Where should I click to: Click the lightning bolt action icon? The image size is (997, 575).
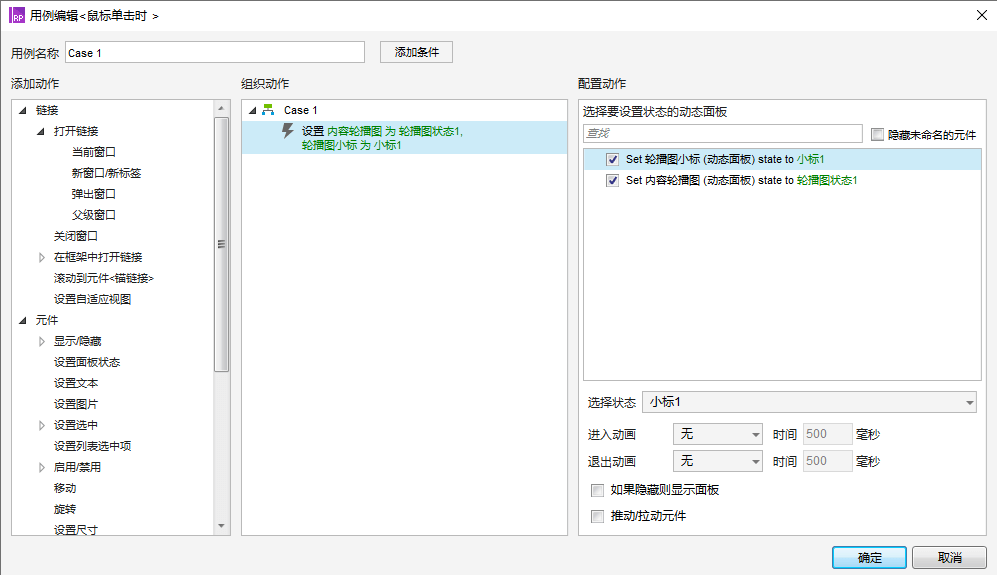(x=287, y=131)
